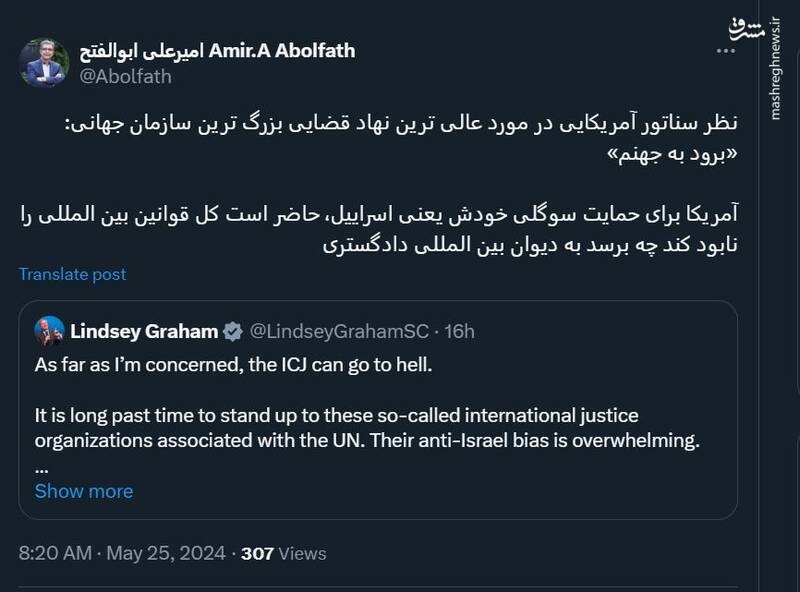Open Amir.A Abolfath's profile picture
Image resolution: width=800 pixels, height=592 pixels.
(x=44, y=55)
